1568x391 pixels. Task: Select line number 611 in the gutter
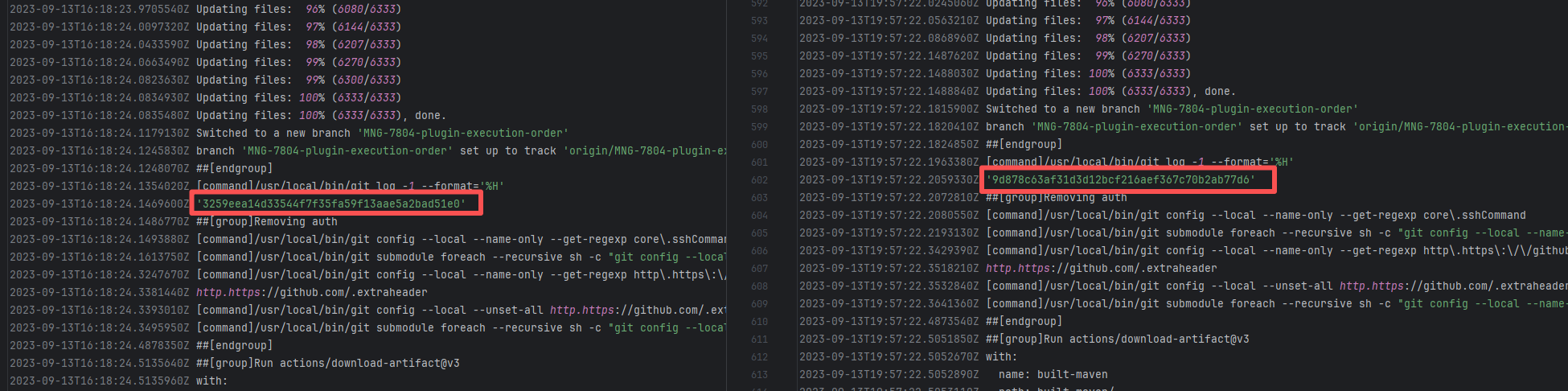[x=759, y=340]
